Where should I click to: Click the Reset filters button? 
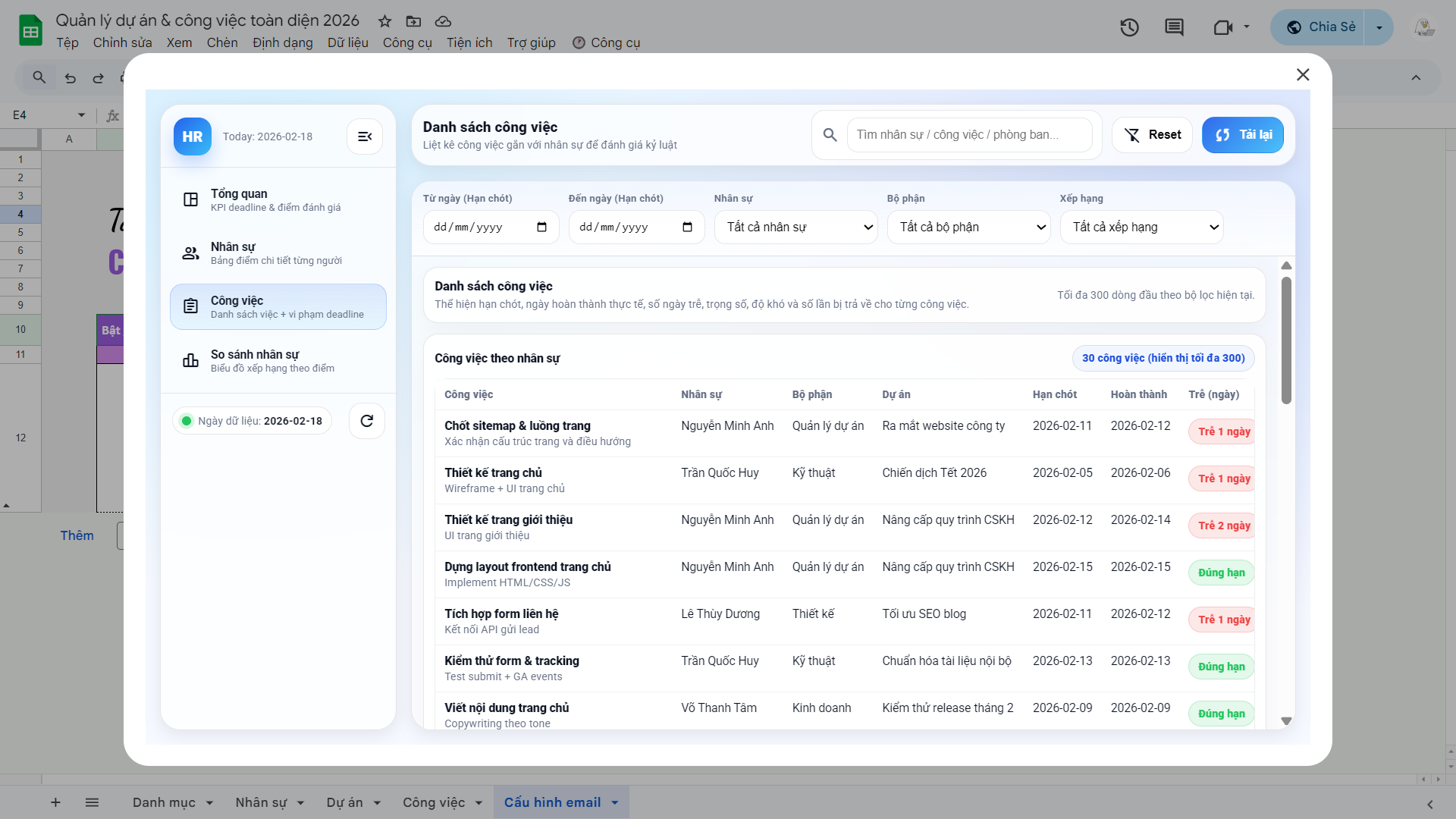pyautogui.click(x=1152, y=135)
